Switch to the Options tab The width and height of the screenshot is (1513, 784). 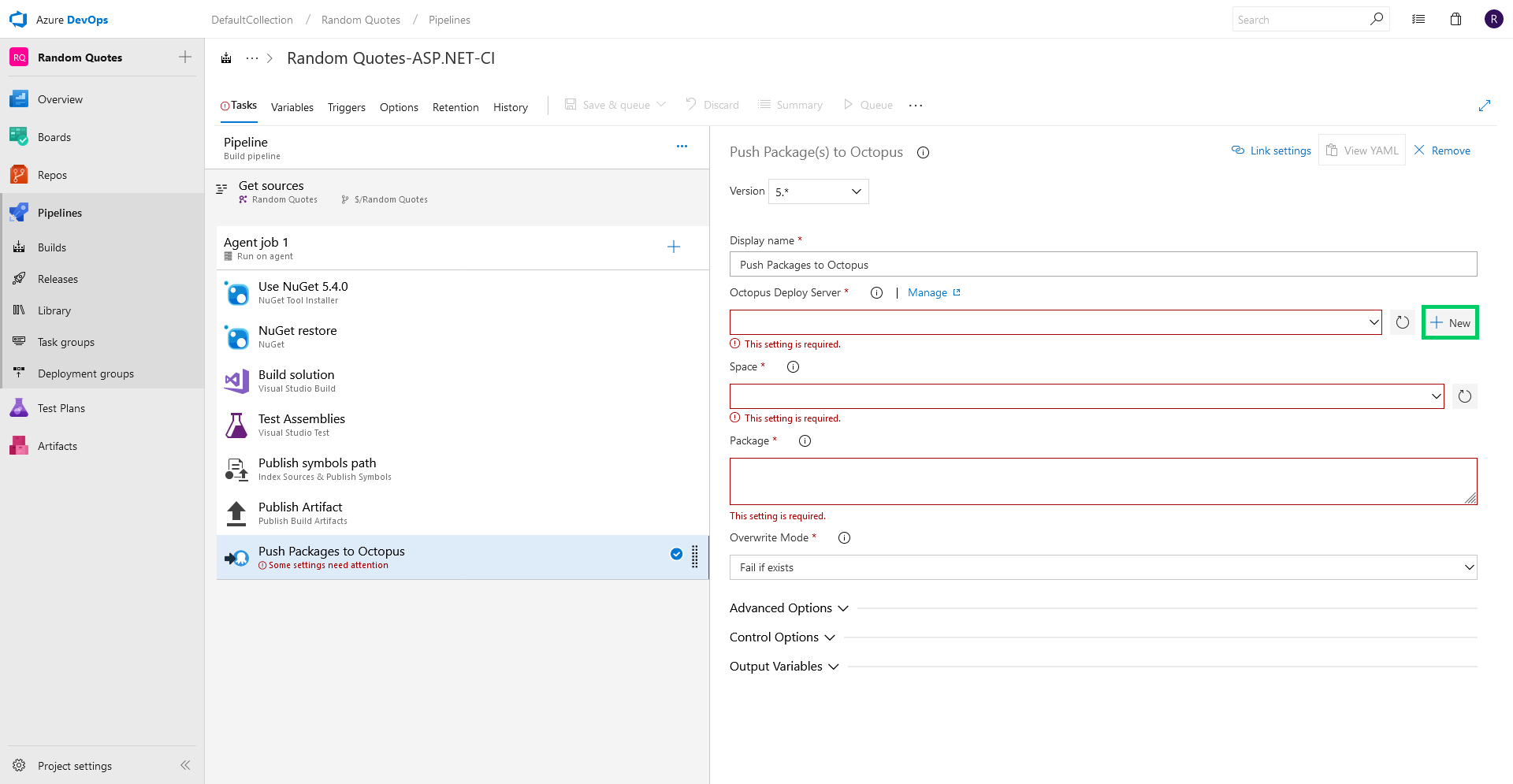(399, 107)
